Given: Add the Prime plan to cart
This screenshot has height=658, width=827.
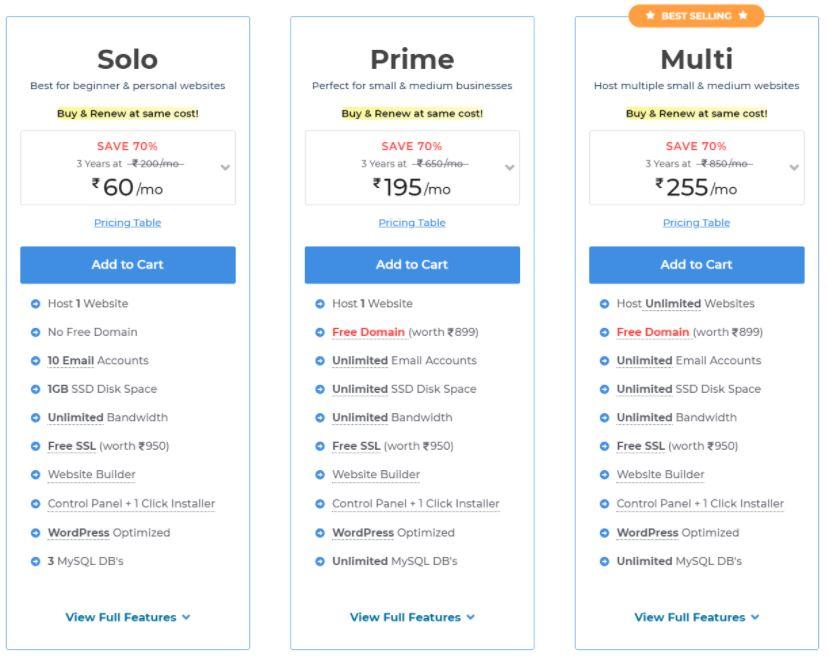Looking at the screenshot, I should pyautogui.click(x=412, y=265).
